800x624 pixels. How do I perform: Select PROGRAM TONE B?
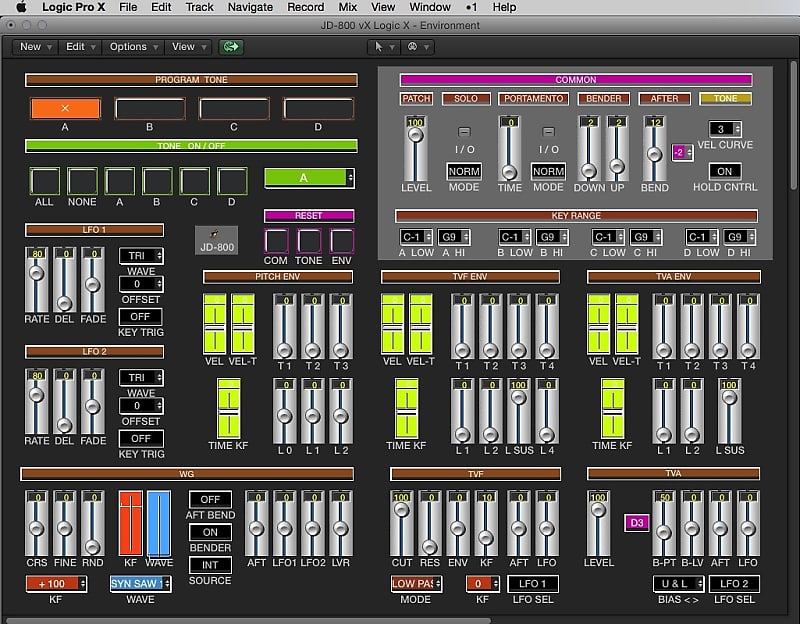pos(148,107)
